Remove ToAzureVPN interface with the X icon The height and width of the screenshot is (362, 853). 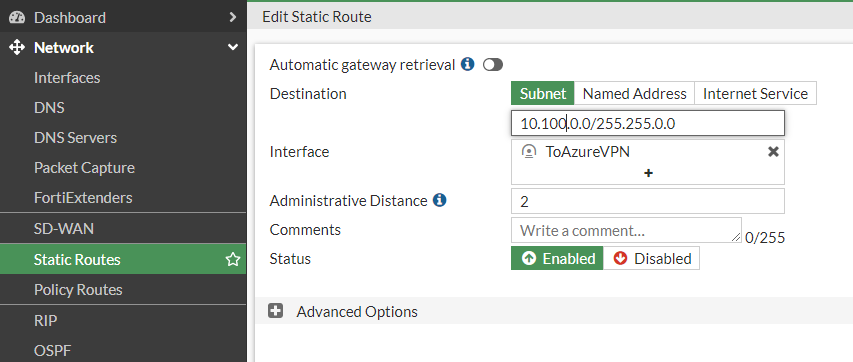[x=773, y=152]
